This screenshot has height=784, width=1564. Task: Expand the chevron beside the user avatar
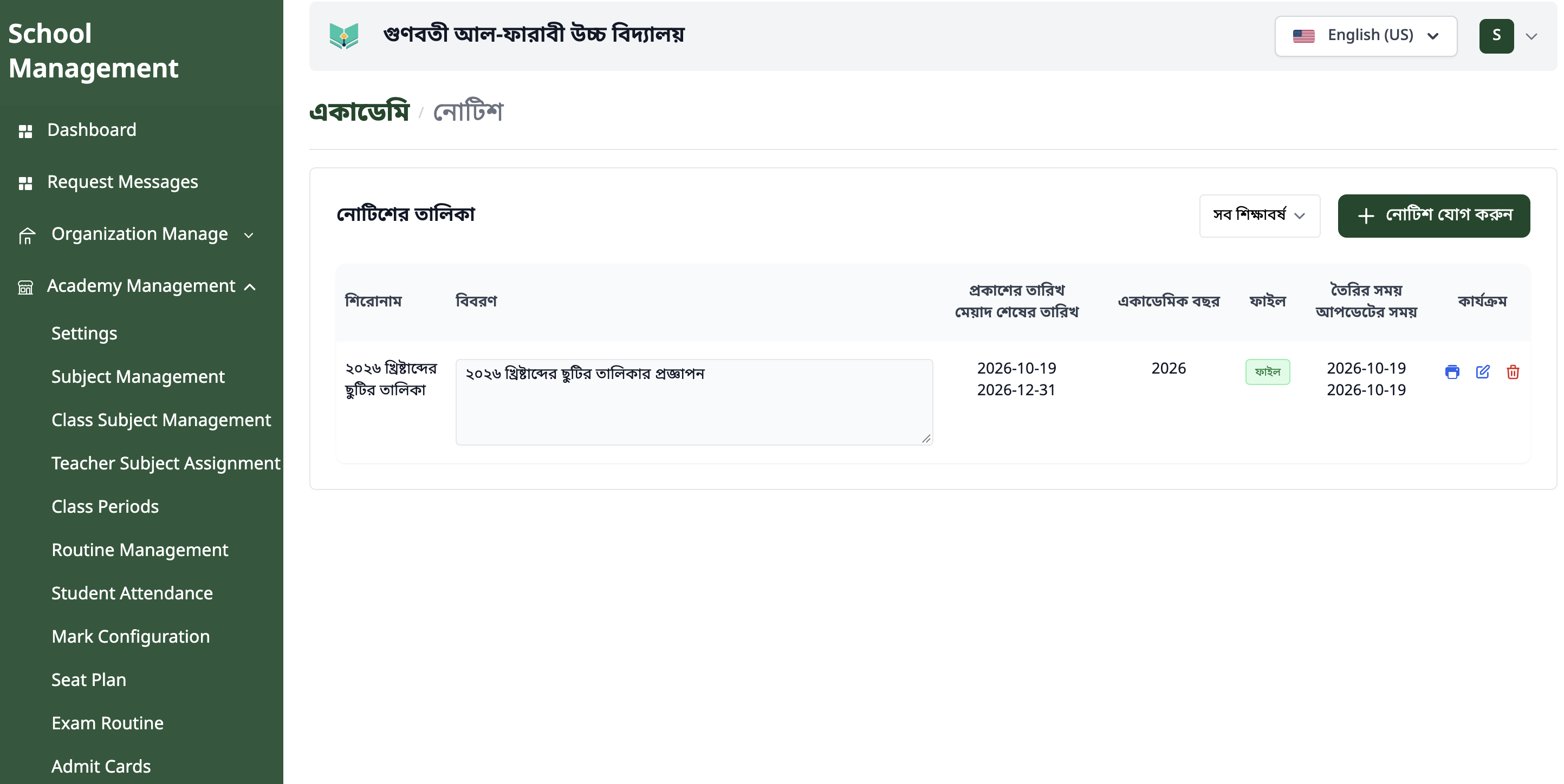point(1531,36)
